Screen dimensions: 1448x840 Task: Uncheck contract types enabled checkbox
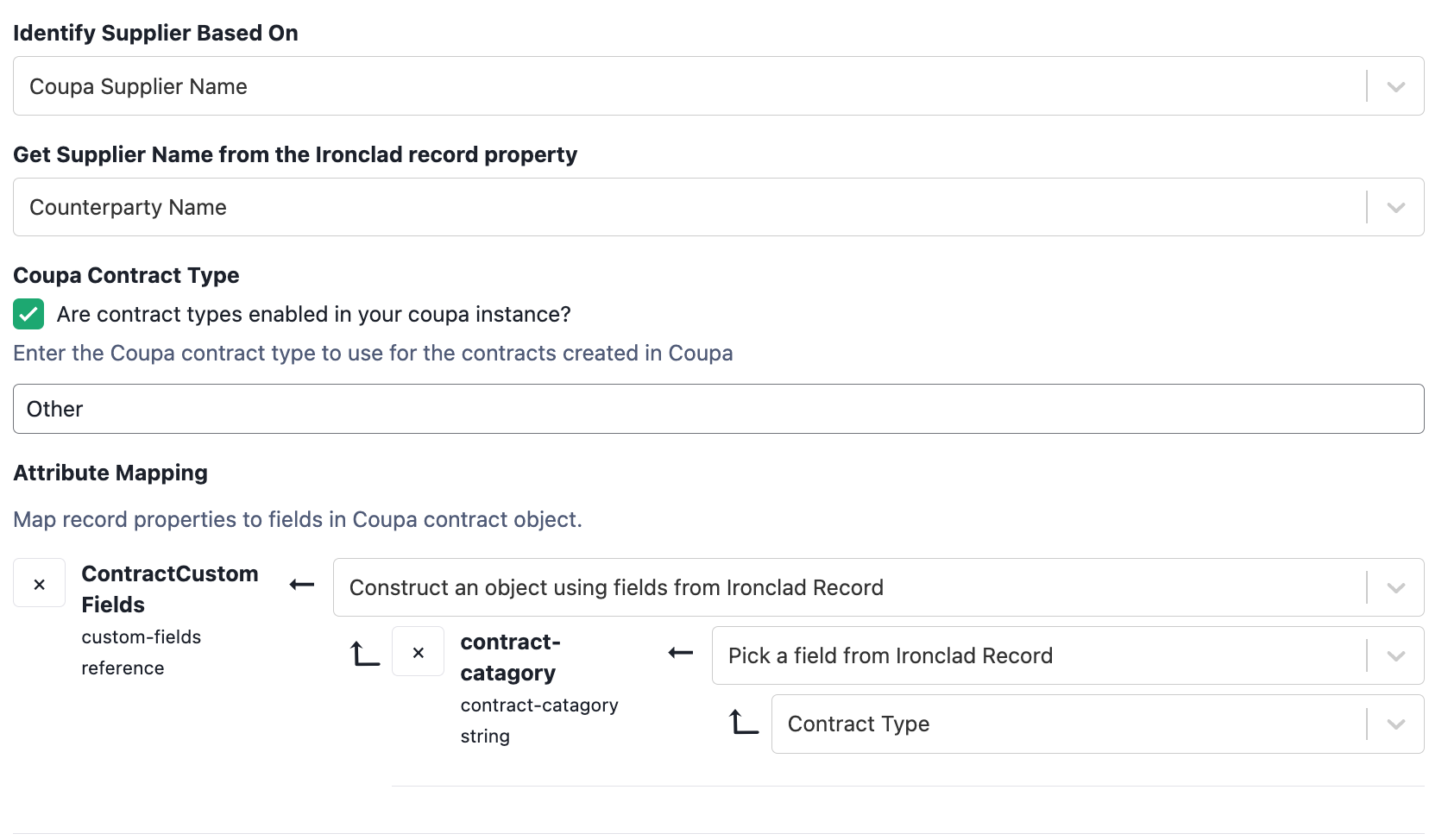tap(28, 315)
